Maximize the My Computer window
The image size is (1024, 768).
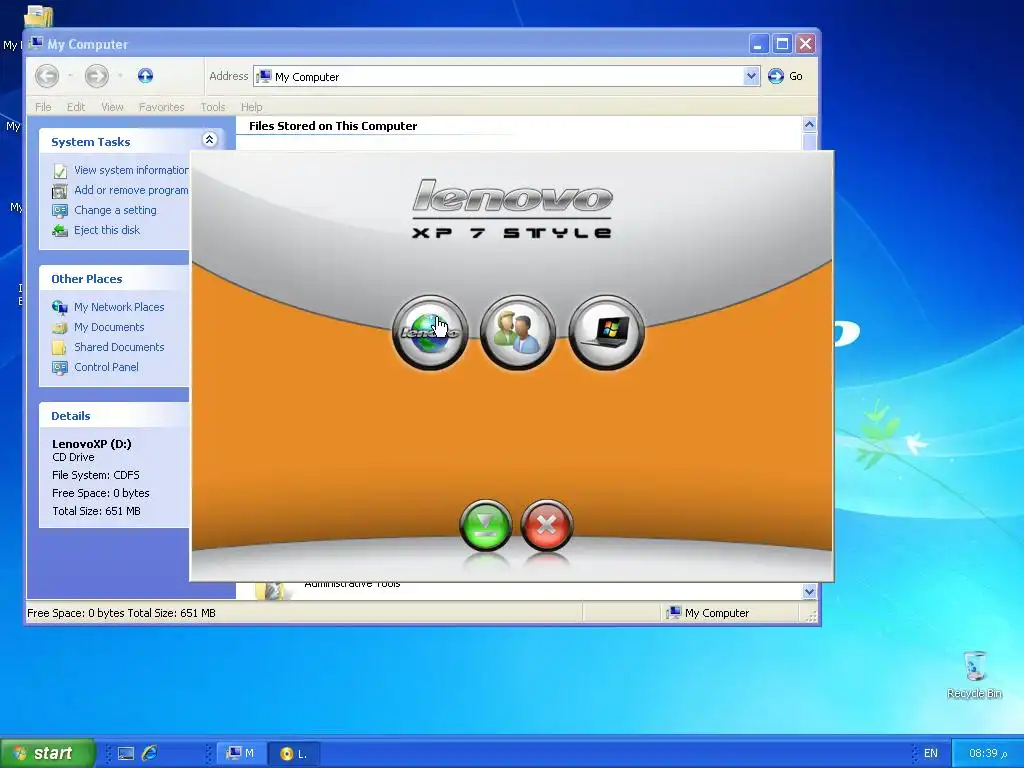click(782, 44)
